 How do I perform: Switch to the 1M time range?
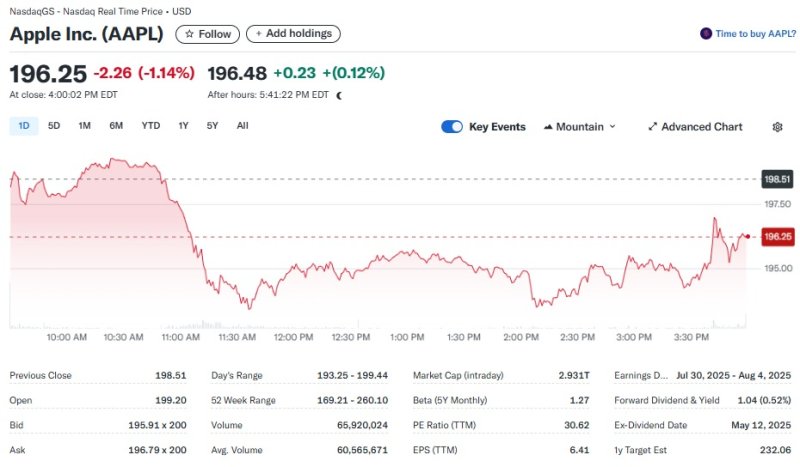85,126
